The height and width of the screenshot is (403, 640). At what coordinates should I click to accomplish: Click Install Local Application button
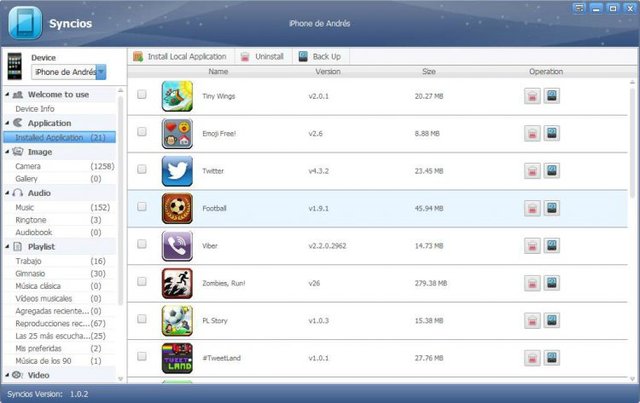pyautogui.click(x=180, y=57)
